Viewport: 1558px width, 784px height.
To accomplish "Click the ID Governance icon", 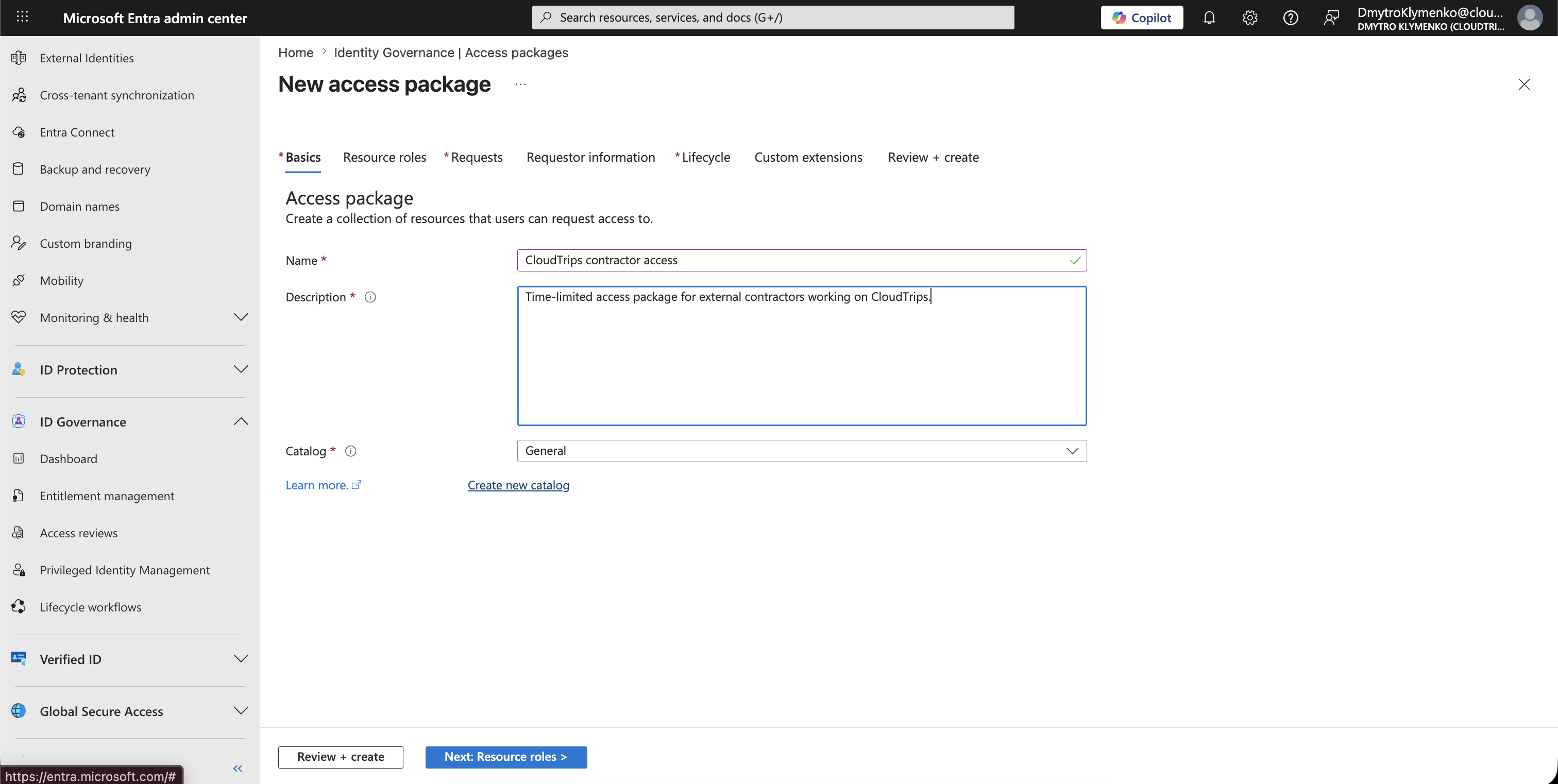I will pyautogui.click(x=19, y=421).
